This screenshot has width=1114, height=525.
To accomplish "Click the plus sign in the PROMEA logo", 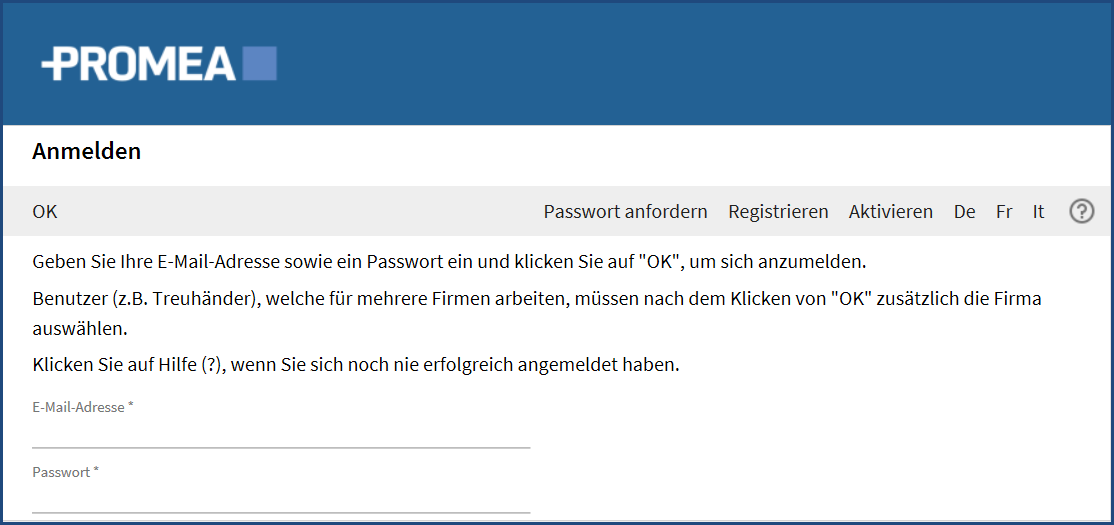I will click(52, 64).
